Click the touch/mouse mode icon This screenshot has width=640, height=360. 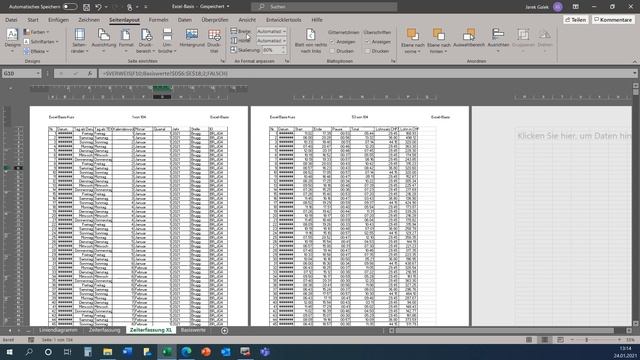[x=129, y=7]
